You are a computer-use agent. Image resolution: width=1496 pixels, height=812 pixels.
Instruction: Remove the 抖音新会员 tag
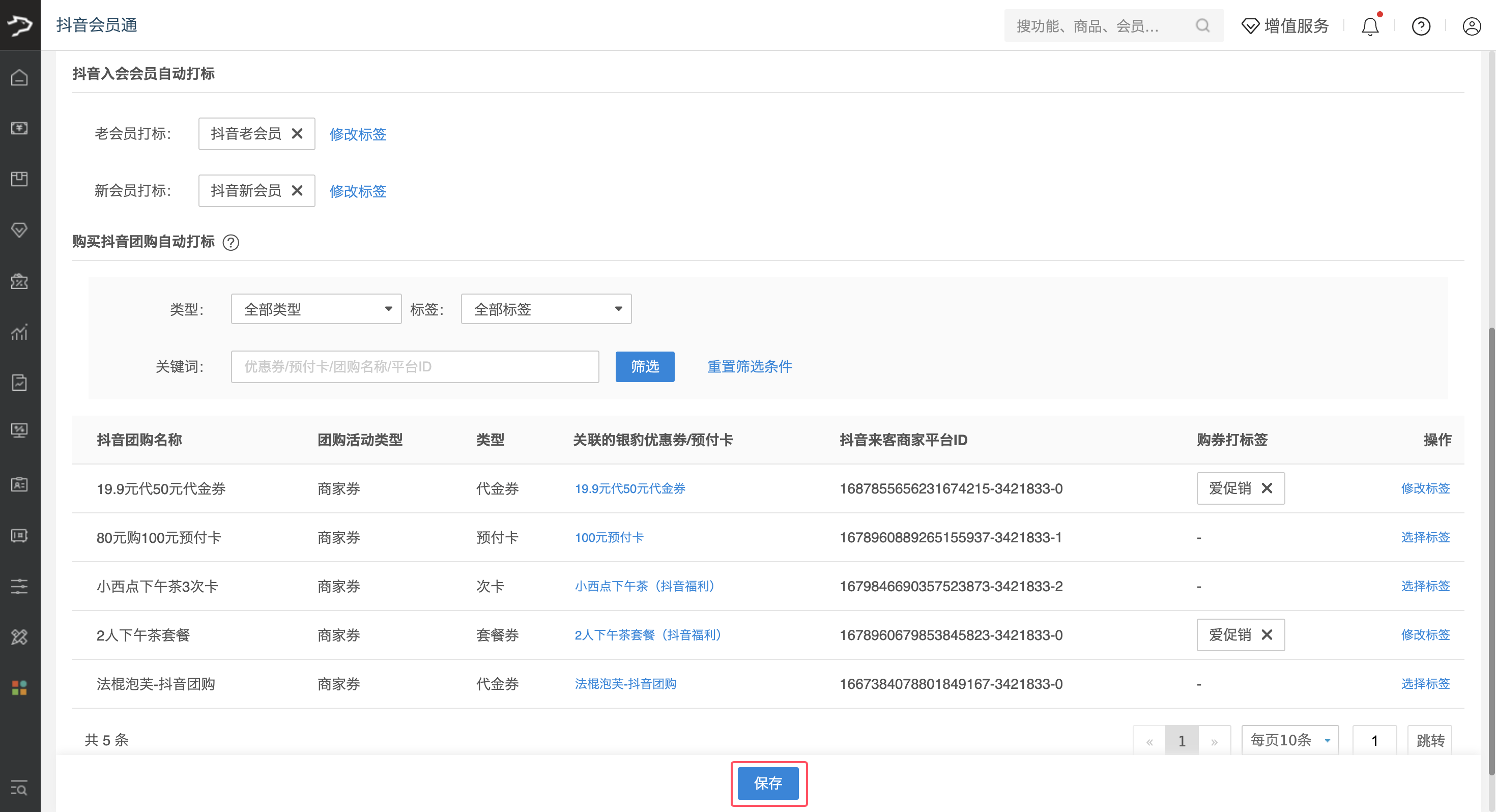coord(297,190)
